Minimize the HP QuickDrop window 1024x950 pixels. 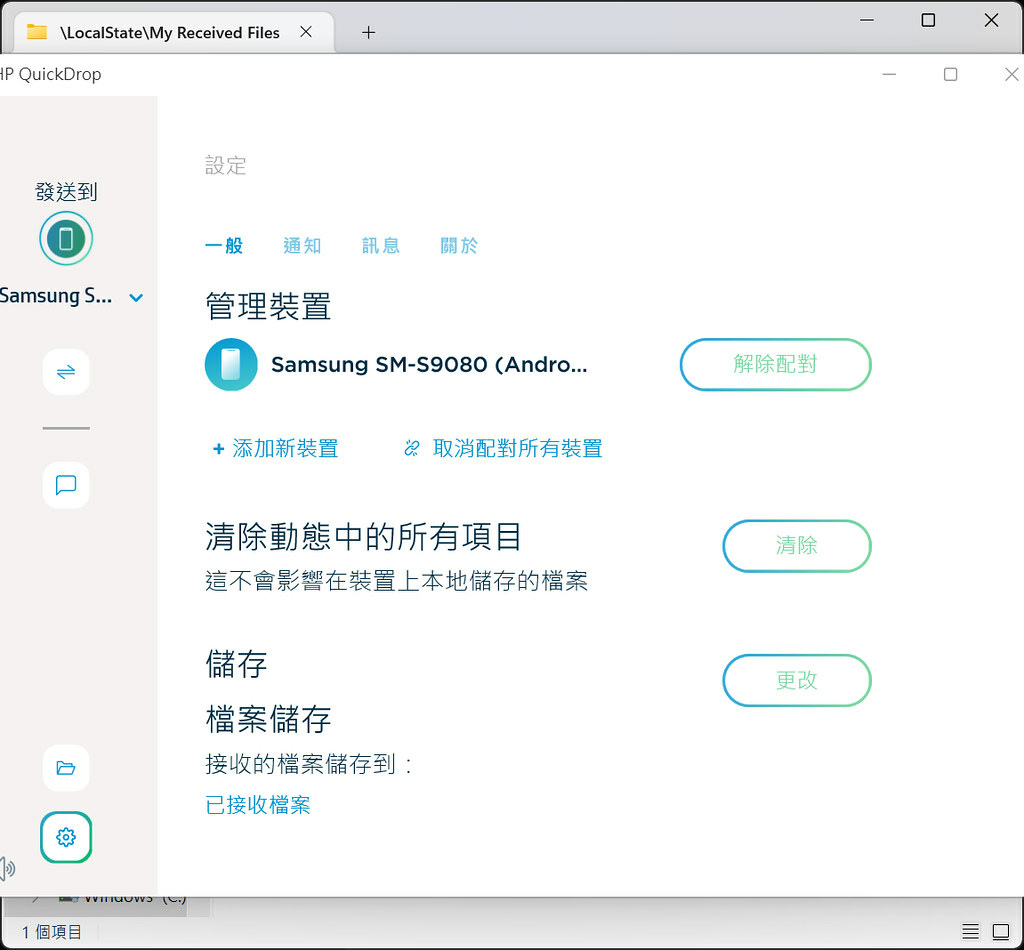(889, 74)
